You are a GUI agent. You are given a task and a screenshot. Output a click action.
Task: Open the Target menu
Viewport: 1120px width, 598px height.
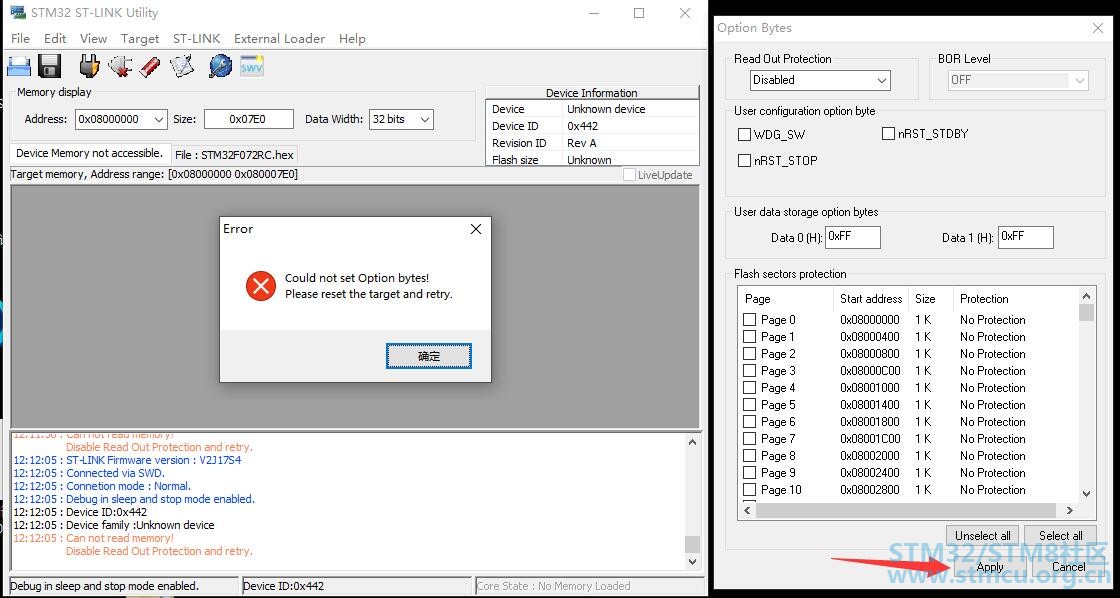coord(140,39)
